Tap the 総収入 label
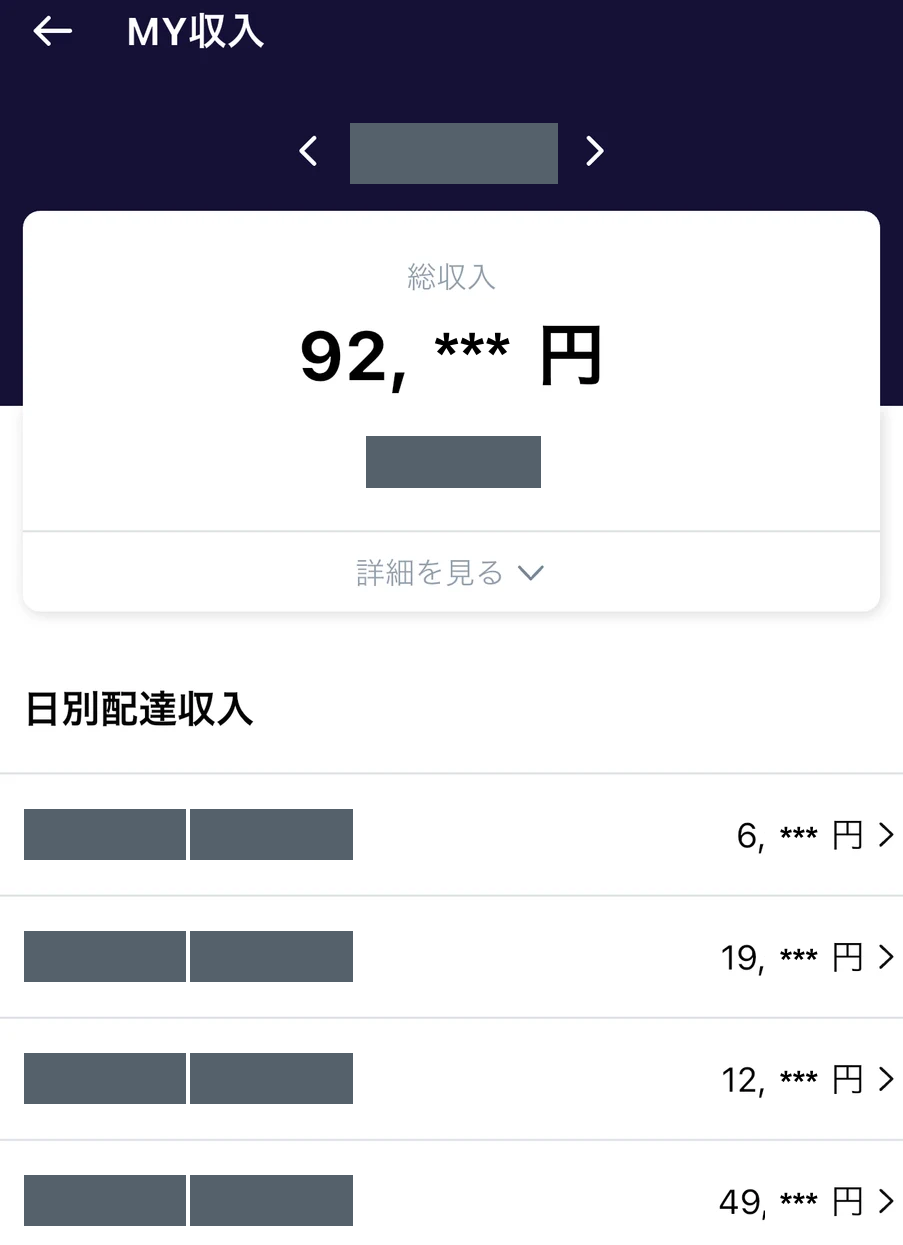The image size is (903, 1245). pyautogui.click(x=452, y=277)
